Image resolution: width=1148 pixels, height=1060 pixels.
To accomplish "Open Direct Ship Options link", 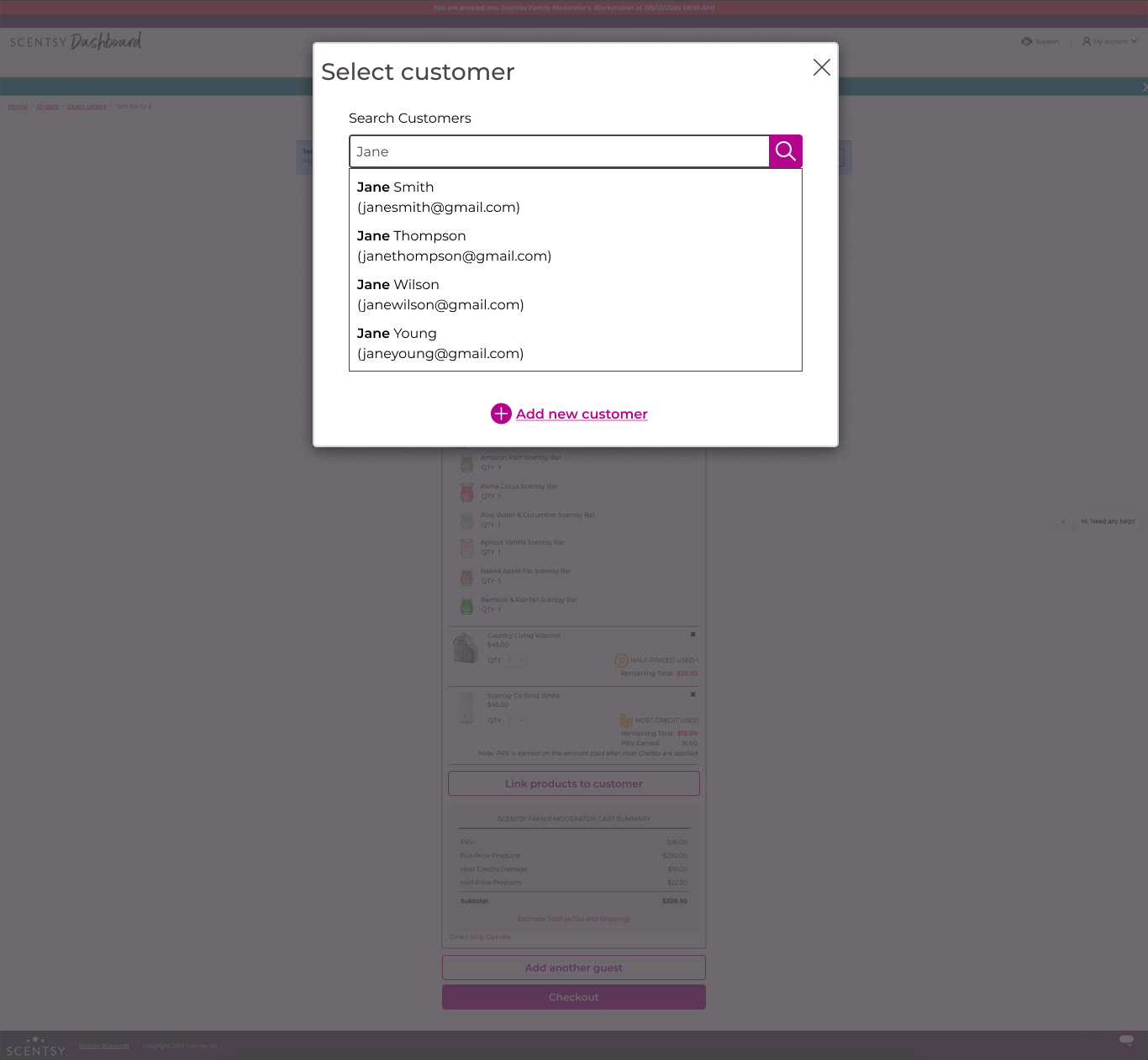I will click(x=480, y=936).
